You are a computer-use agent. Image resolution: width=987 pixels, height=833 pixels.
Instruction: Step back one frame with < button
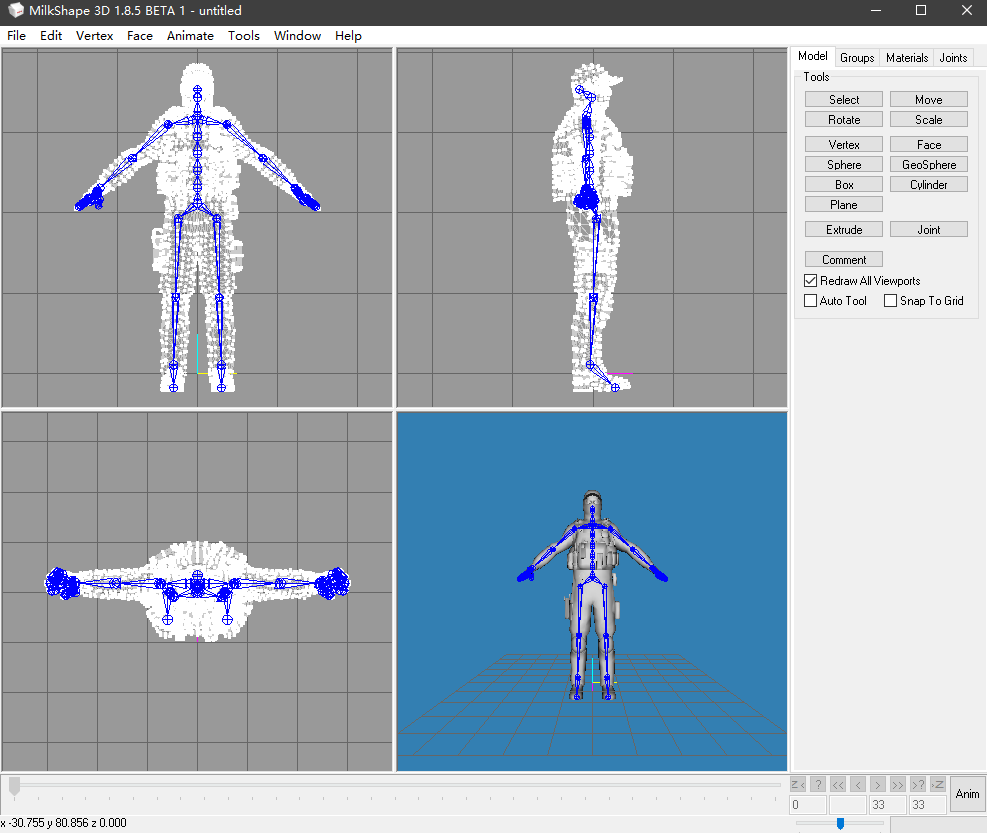(x=857, y=784)
